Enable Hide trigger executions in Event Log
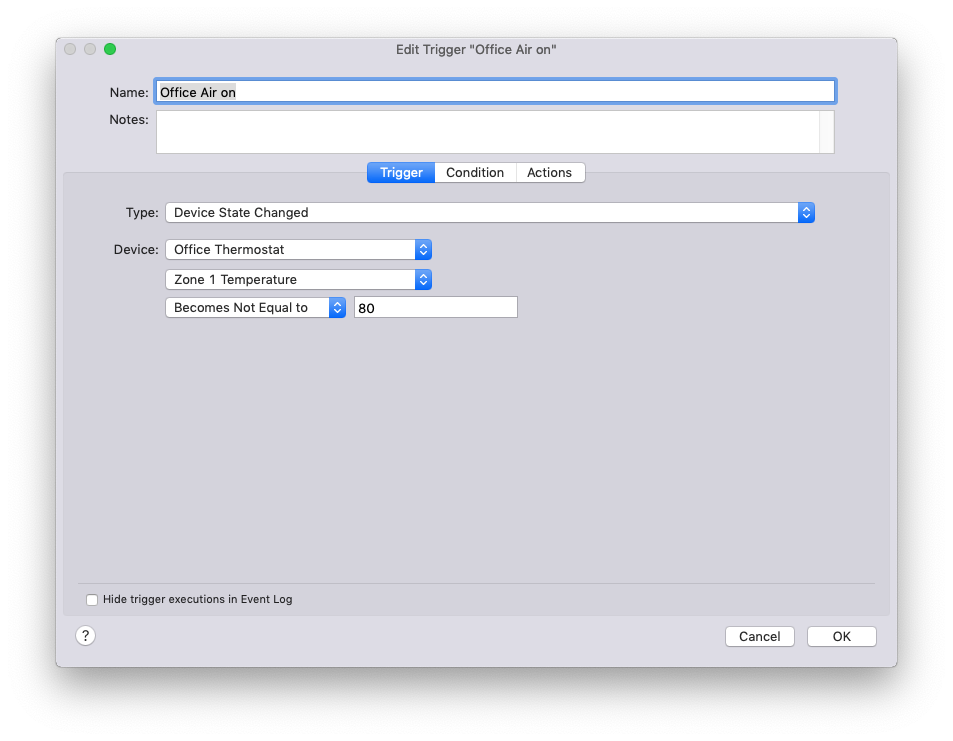 92,600
